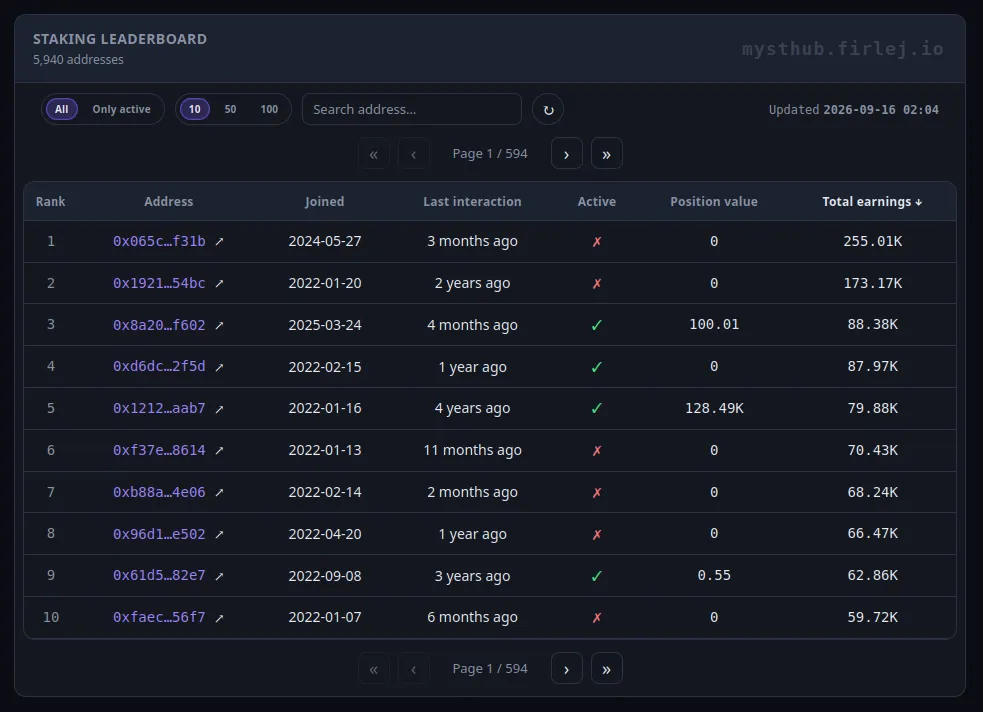Viewport: 983px width, 712px height.
Task: Open address 0xb88a…4e06
Action: point(159,493)
